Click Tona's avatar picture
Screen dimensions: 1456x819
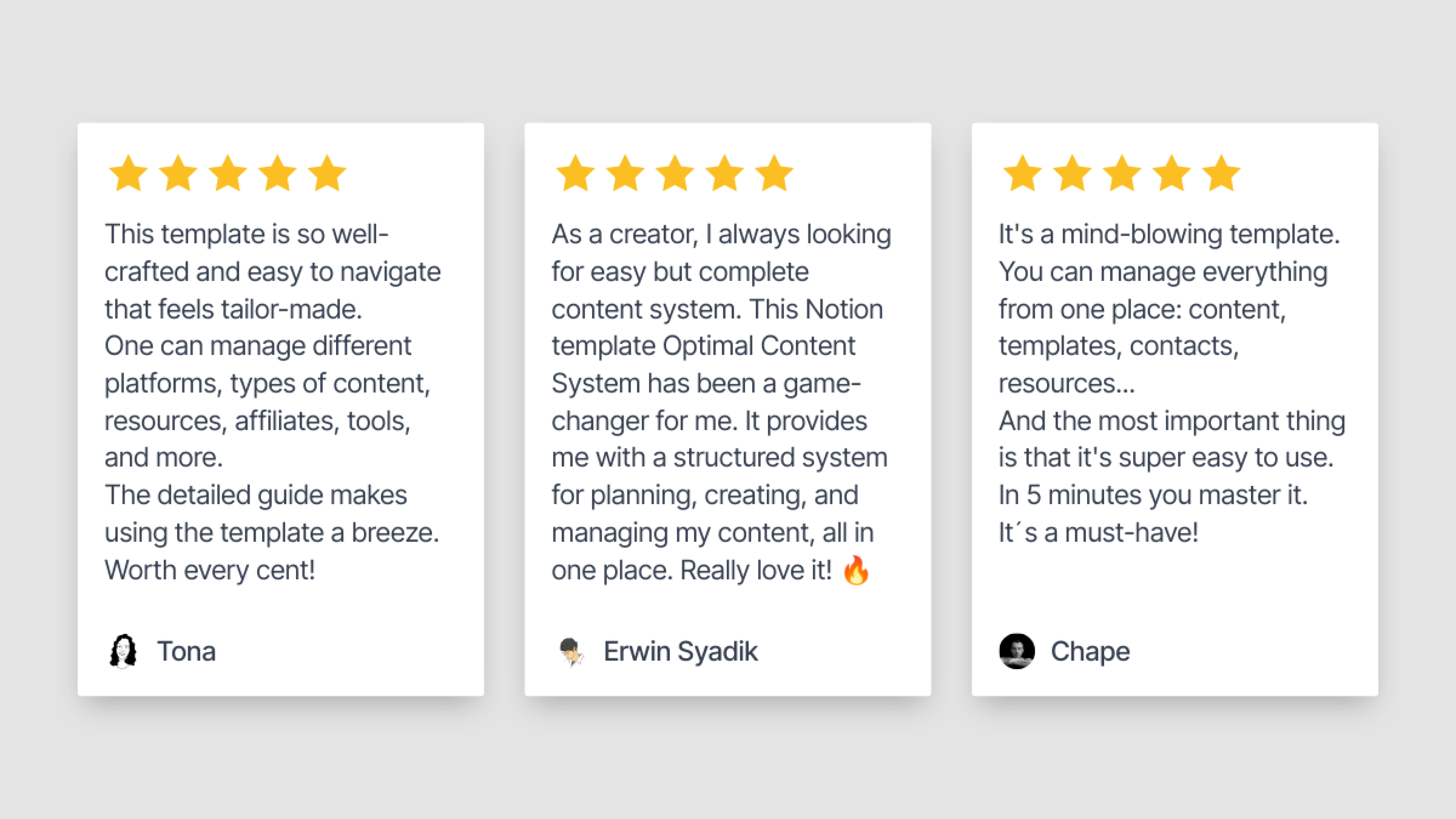pyautogui.click(x=123, y=651)
